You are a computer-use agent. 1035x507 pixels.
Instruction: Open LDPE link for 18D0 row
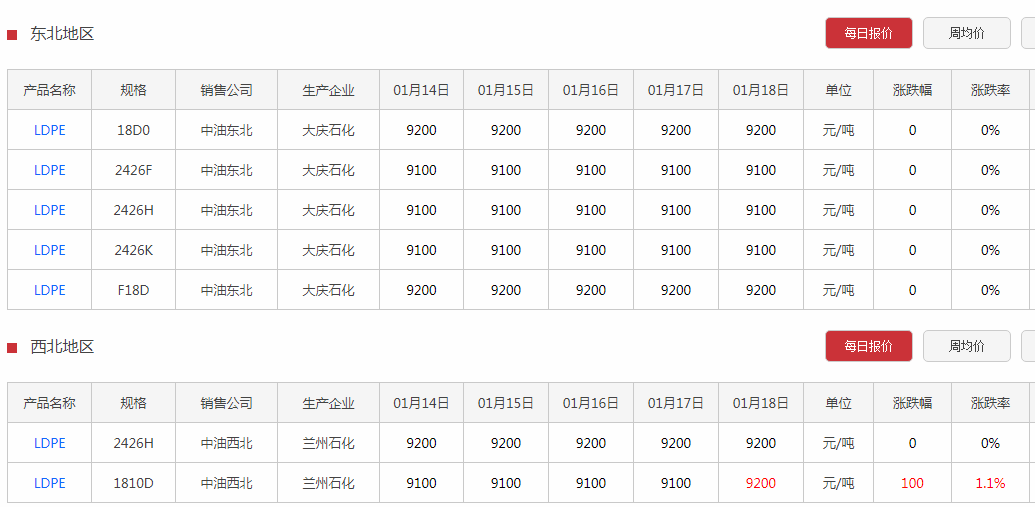coord(50,130)
